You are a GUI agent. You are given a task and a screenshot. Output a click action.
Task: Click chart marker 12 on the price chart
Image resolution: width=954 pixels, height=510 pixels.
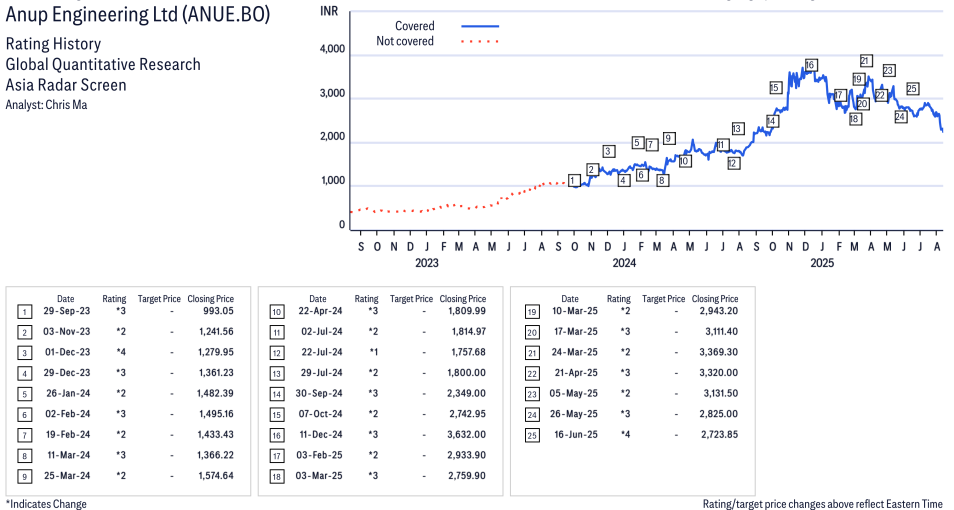[733, 163]
